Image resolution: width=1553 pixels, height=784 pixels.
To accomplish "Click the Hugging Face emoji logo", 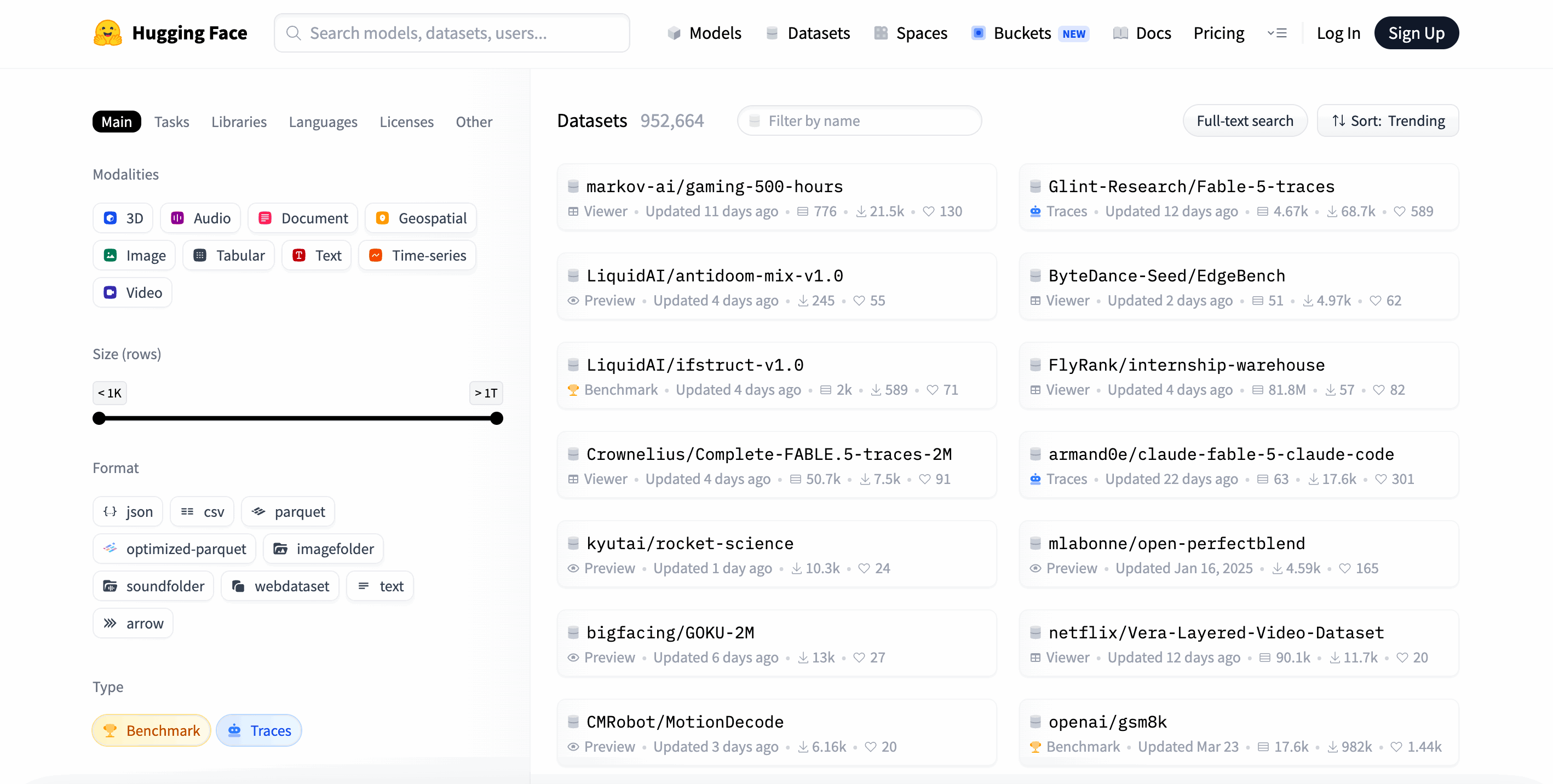I will (x=107, y=33).
